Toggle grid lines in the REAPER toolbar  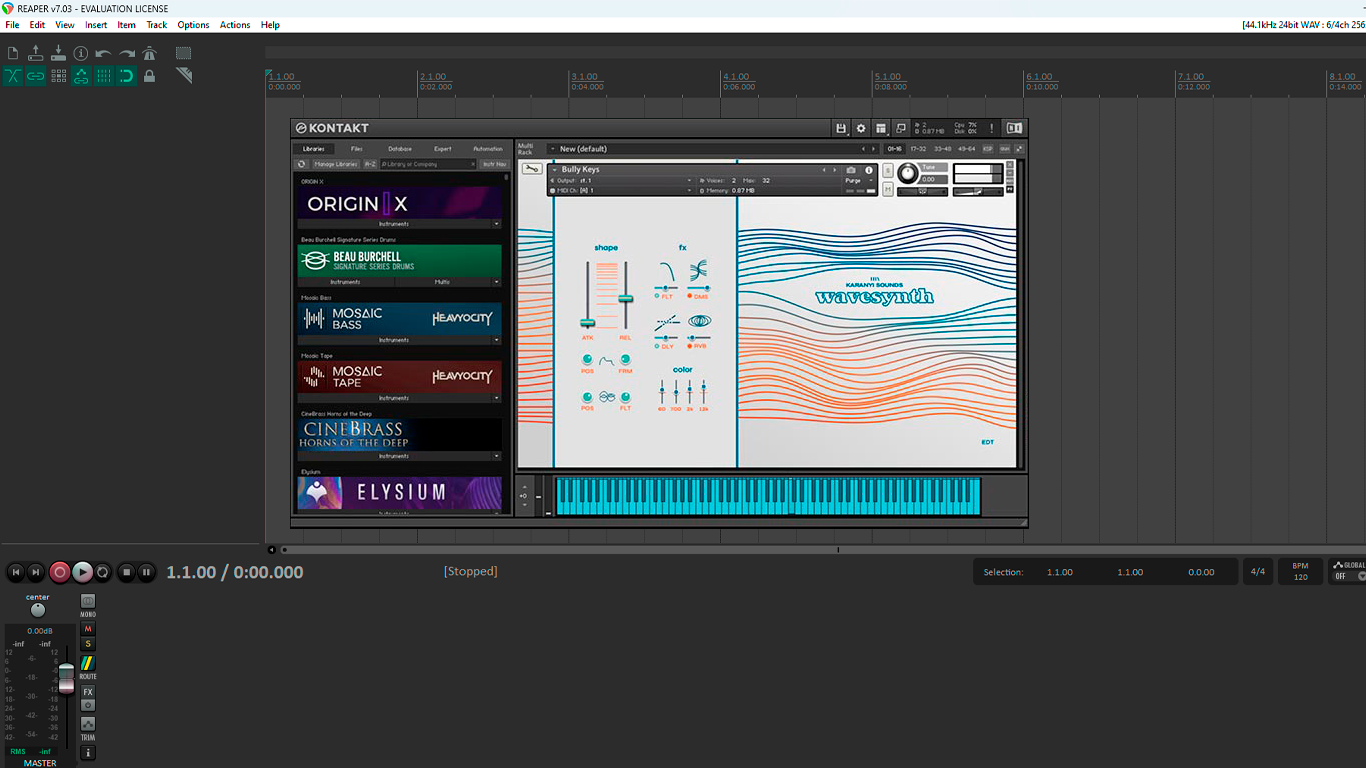click(x=104, y=76)
